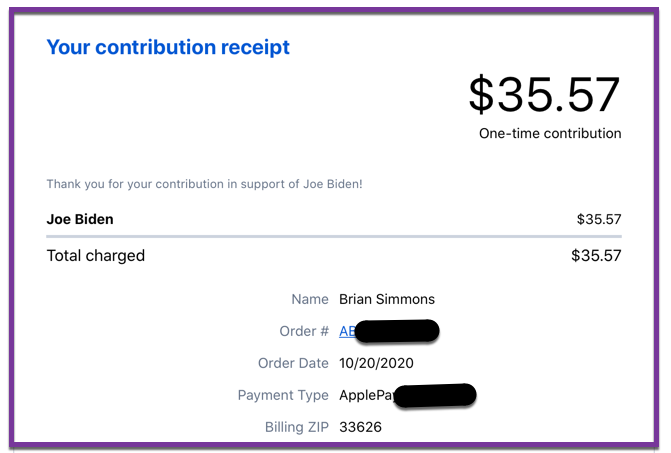Click the Joe Biden line amount $35.57
The height and width of the screenshot is (453, 671).
(599, 219)
